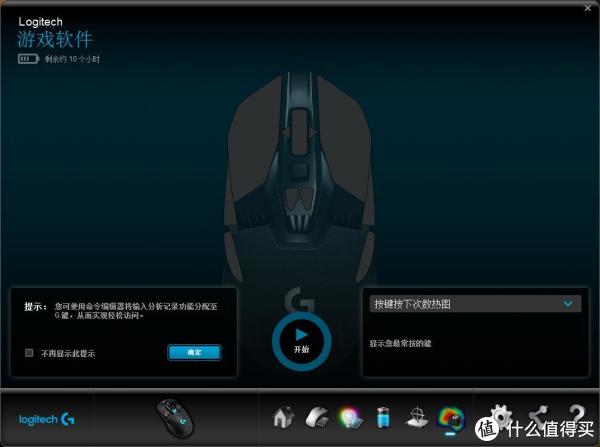Click the 显示您最常按的键 description text
The height and width of the screenshot is (447, 600).
click(x=400, y=343)
